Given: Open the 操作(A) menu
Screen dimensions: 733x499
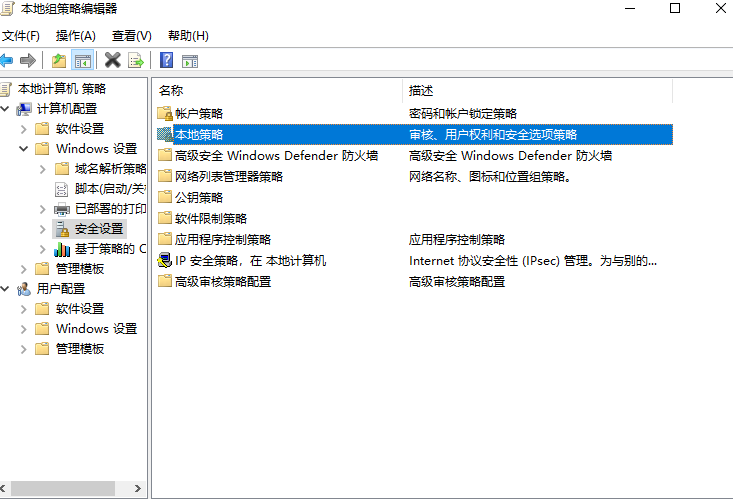Looking at the screenshot, I should pos(76,36).
